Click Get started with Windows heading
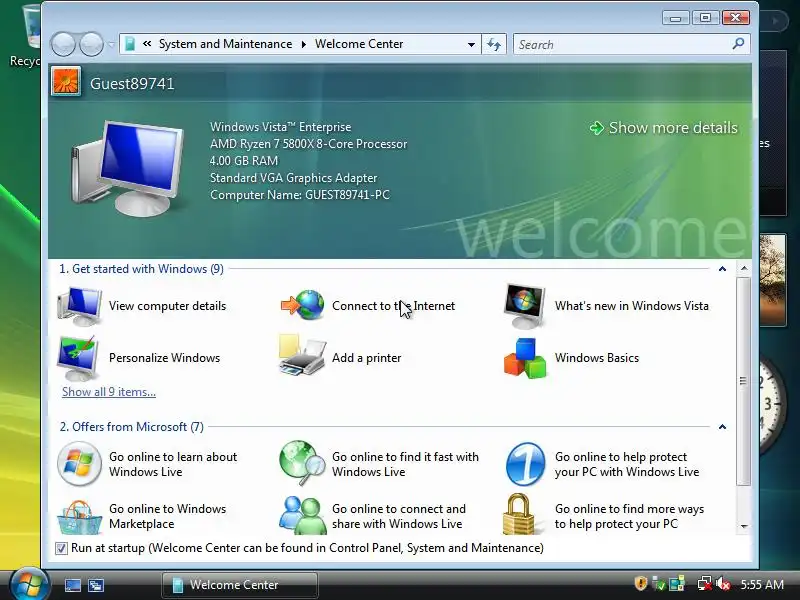The width and height of the screenshot is (800, 600). 141,269
